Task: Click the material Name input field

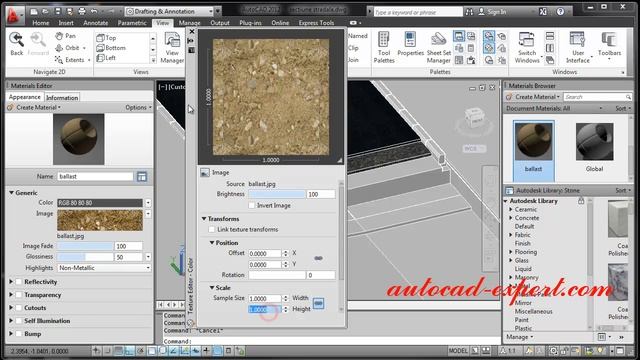Action: click(x=96, y=176)
